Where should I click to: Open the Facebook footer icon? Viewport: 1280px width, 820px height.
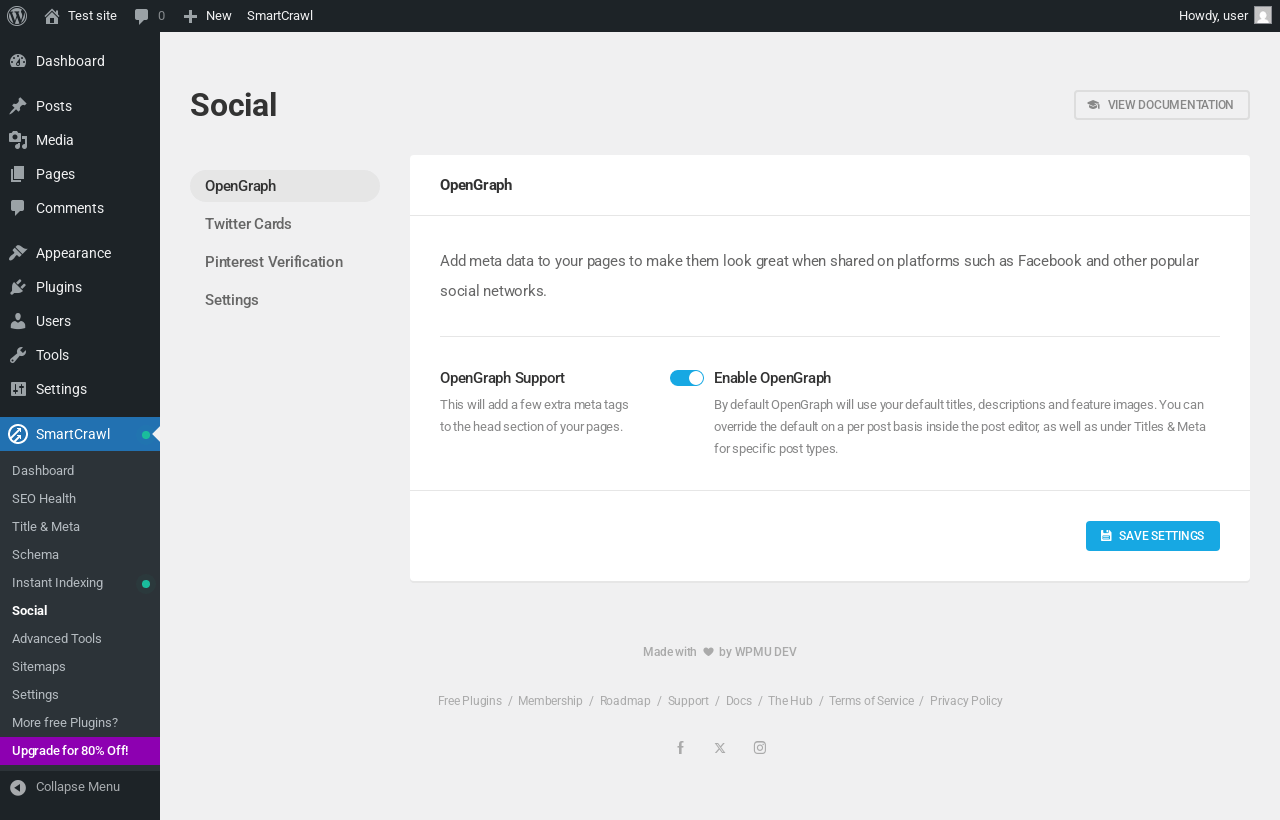680,748
